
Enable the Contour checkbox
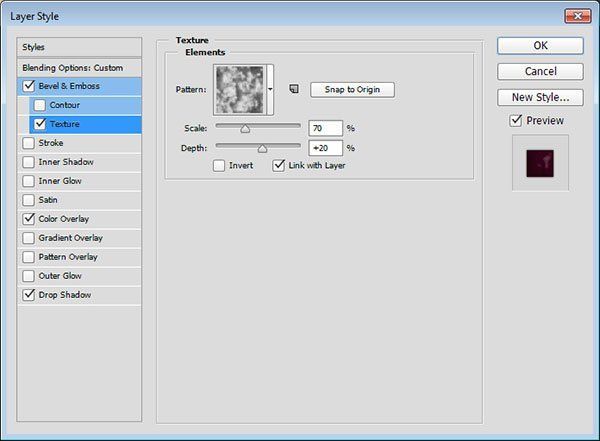tap(40, 105)
